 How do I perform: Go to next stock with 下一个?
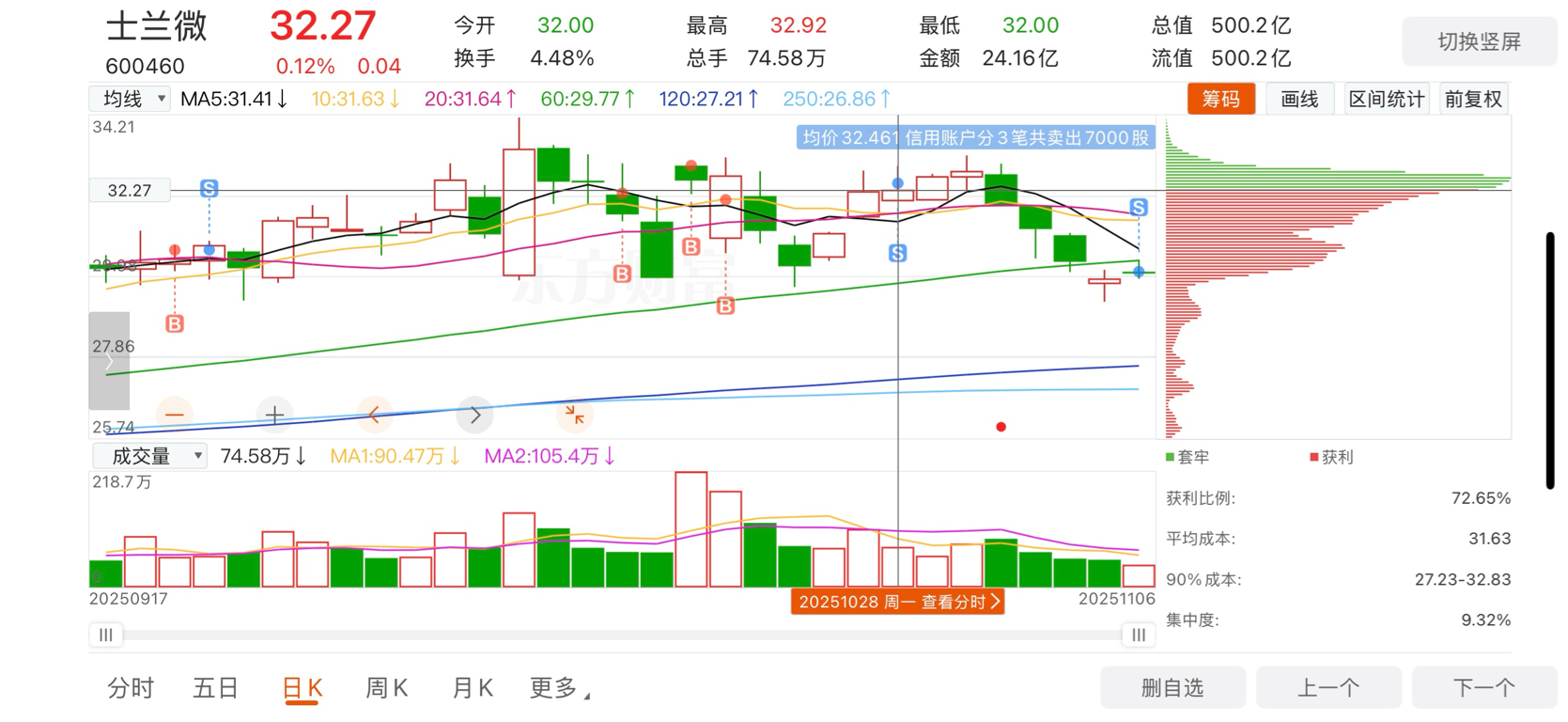click(1484, 688)
